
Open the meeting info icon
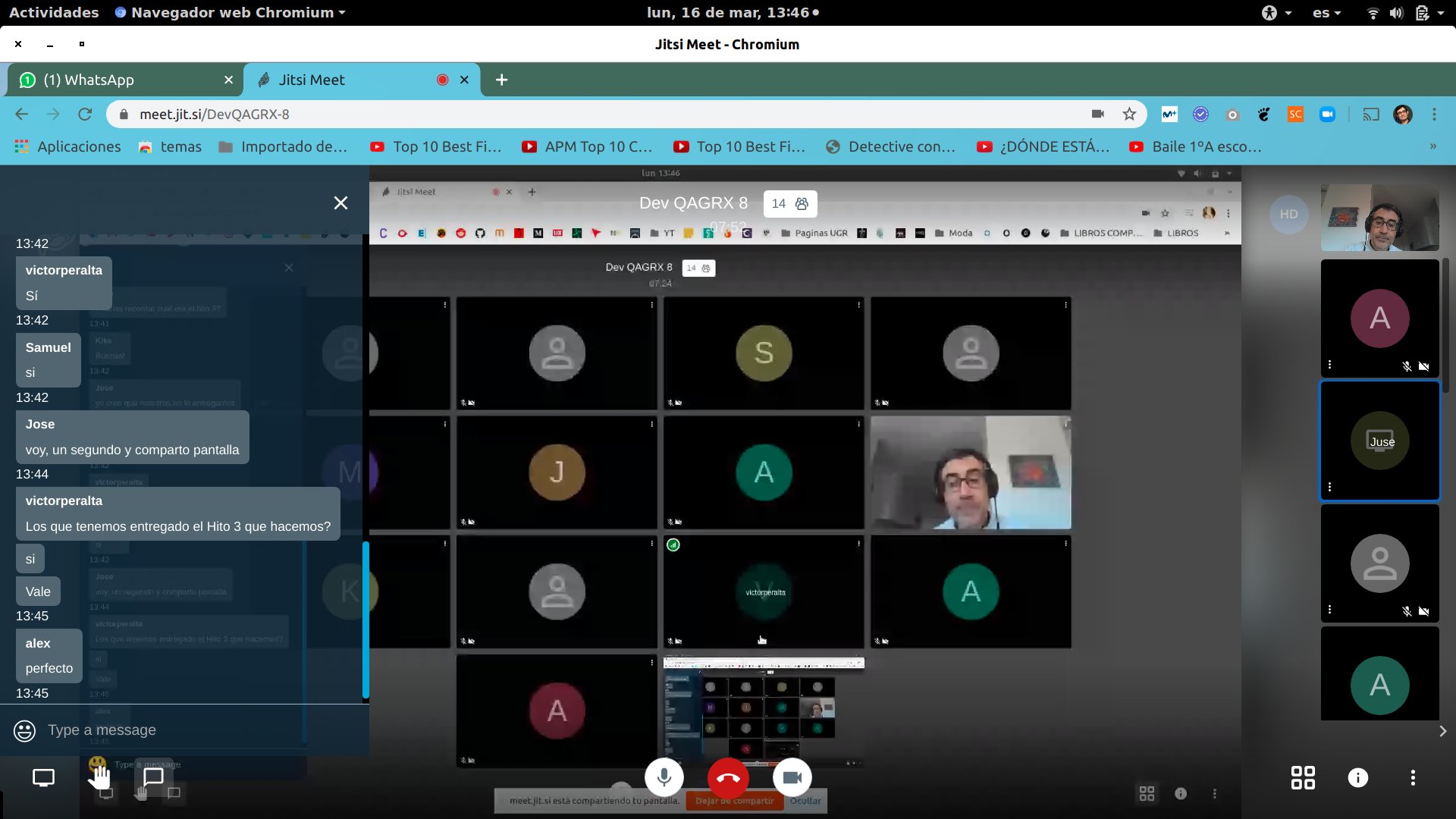1357,778
